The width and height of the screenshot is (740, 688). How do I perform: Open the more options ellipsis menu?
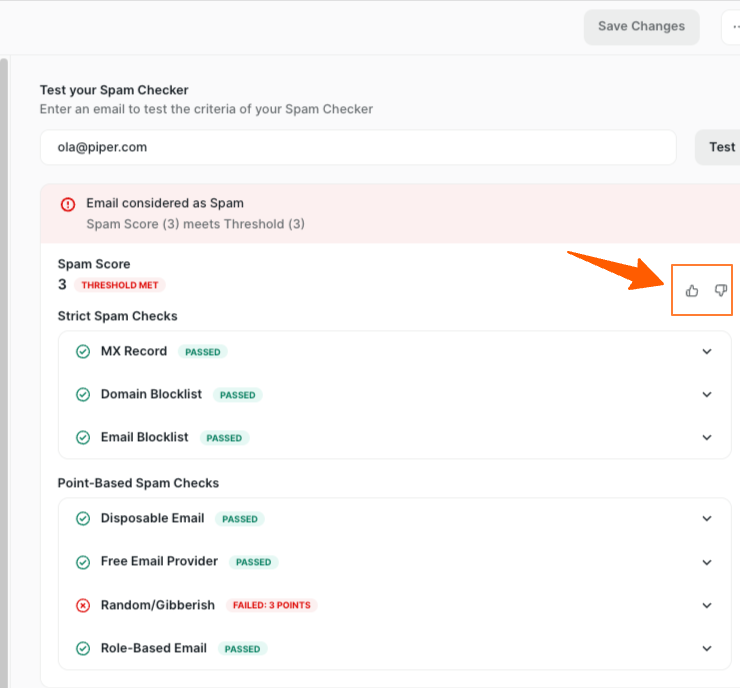tap(733, 27)
